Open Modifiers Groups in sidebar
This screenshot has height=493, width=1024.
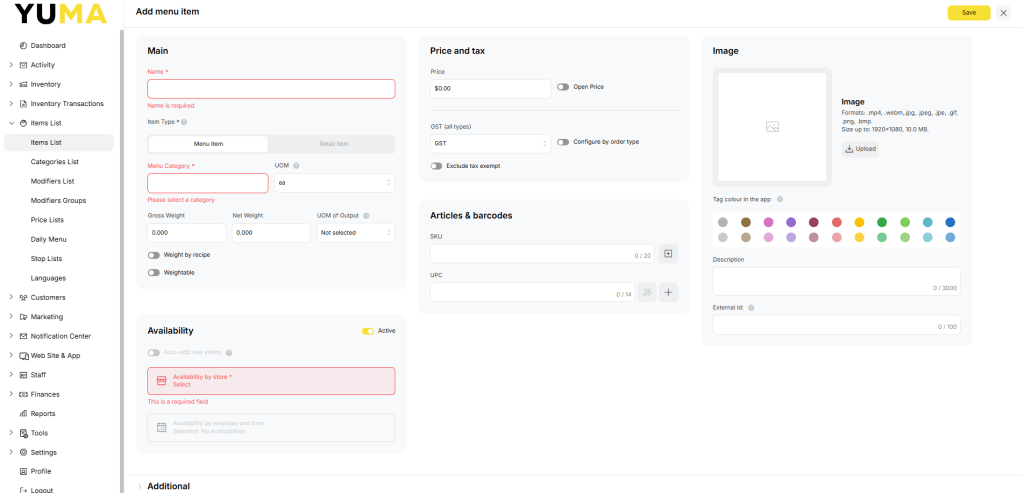coord(58,200)
